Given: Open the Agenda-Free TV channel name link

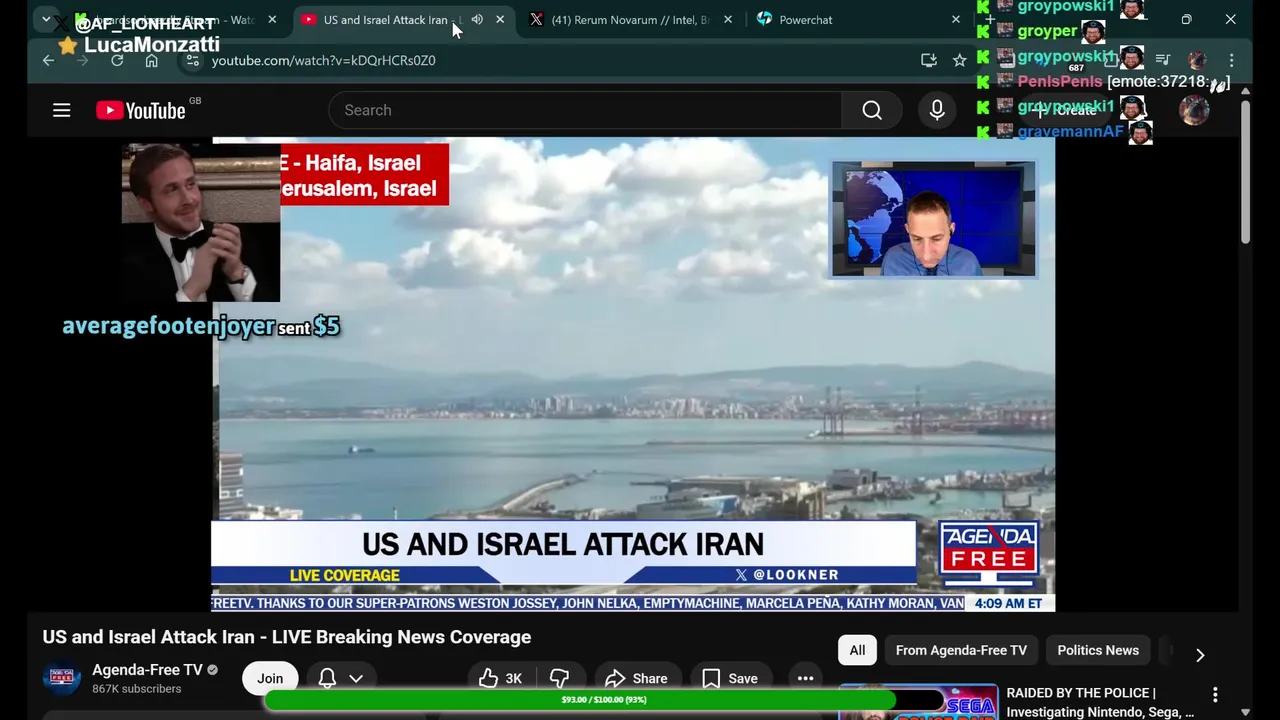Looking at the screenshot, I should point(147,670).
